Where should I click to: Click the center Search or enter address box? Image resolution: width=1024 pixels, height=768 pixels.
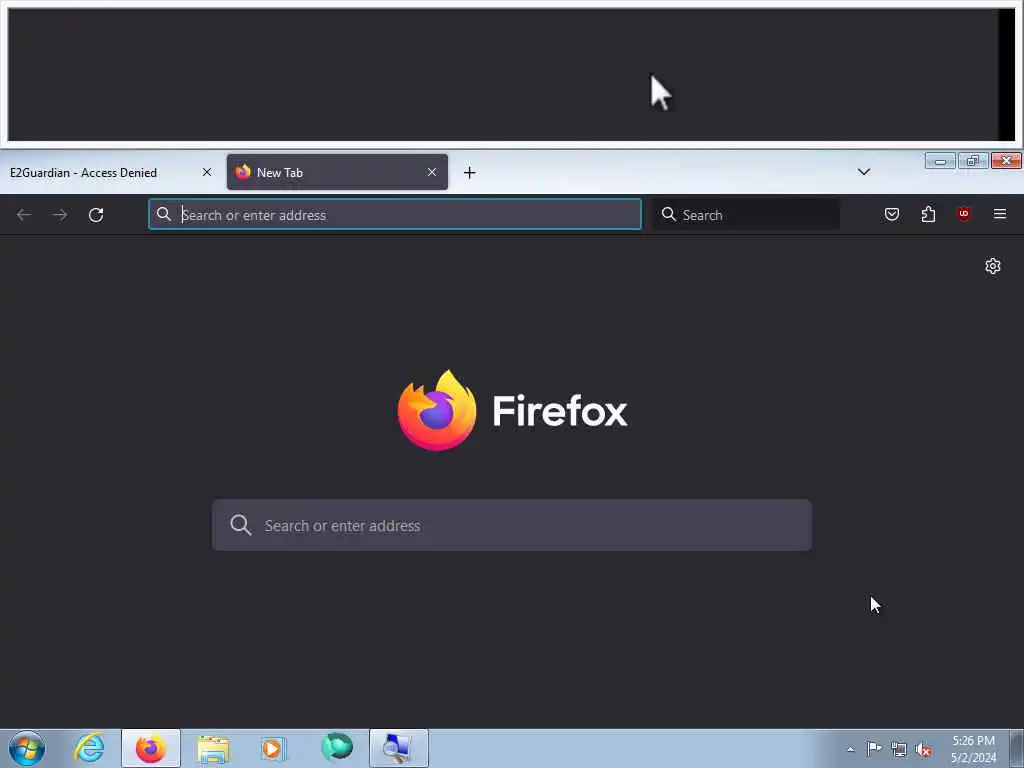point(512,525)
